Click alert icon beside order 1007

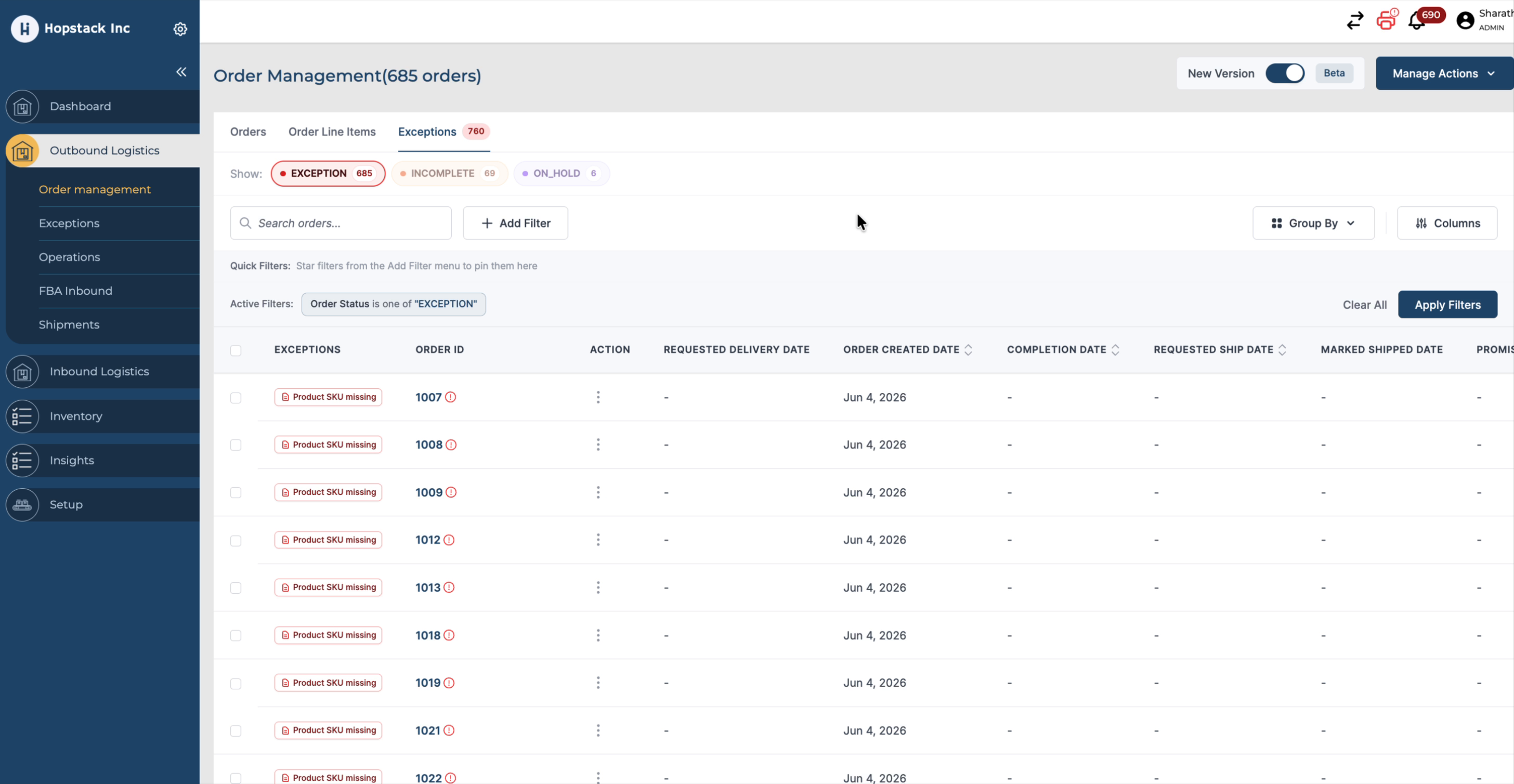pyautogui.click(x=450, y=397)
